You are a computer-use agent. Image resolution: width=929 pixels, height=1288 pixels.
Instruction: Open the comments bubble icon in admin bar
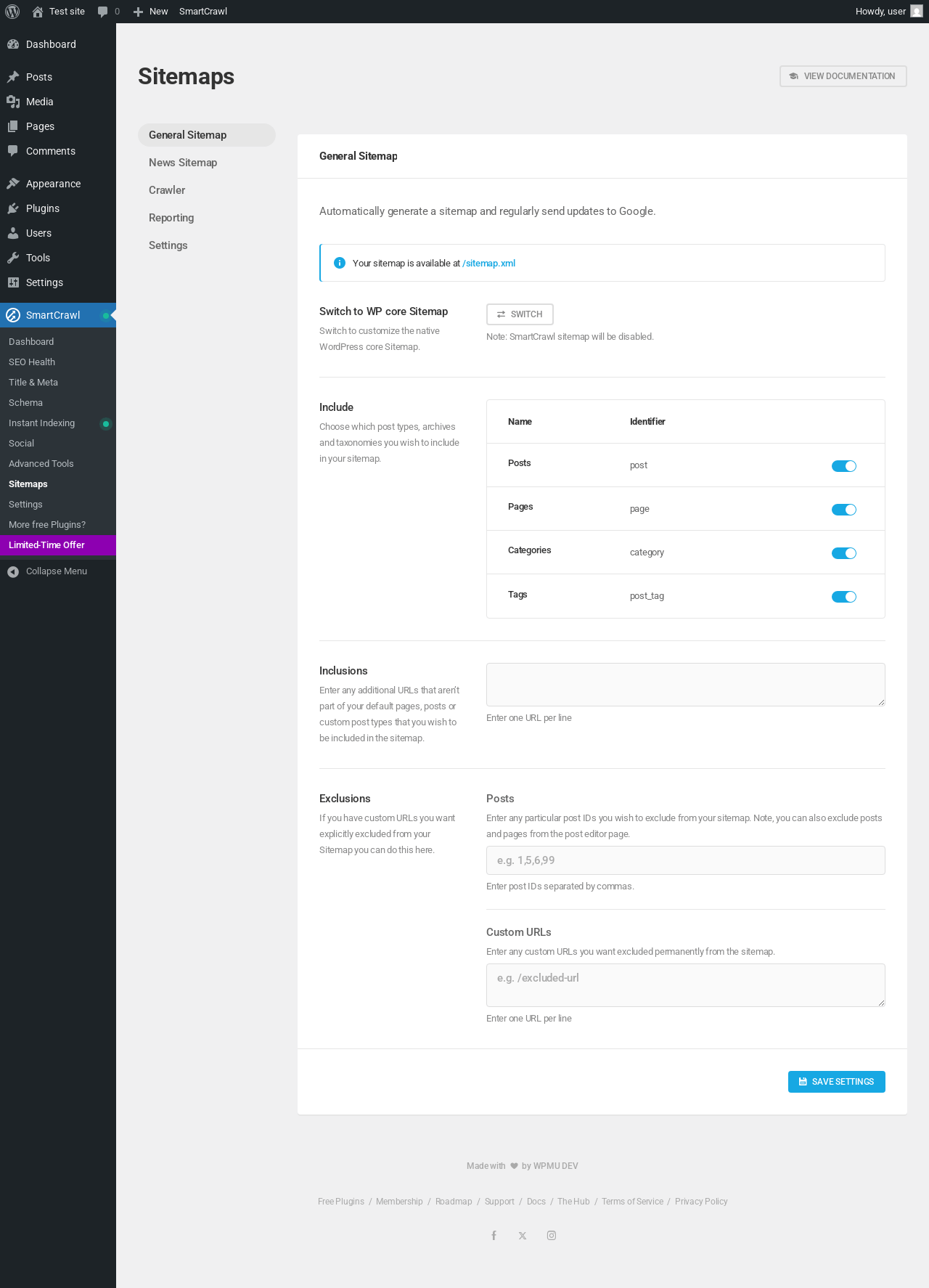(x=103, y=12)
